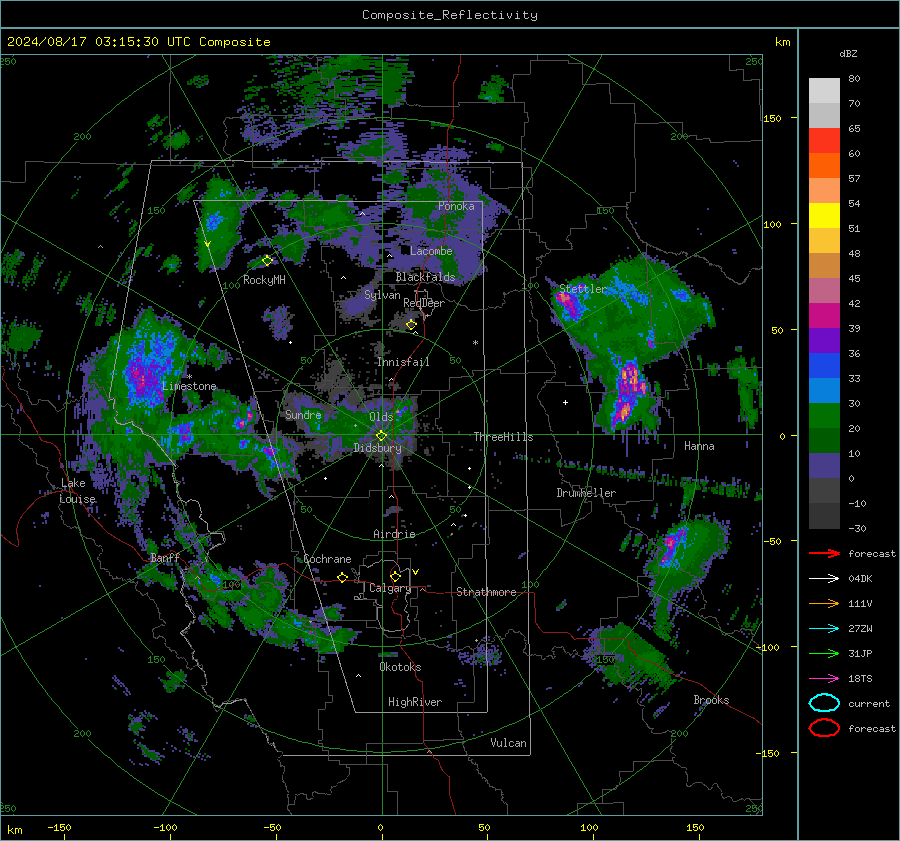Click the yellow diamond marker near Cochrane

342,578
